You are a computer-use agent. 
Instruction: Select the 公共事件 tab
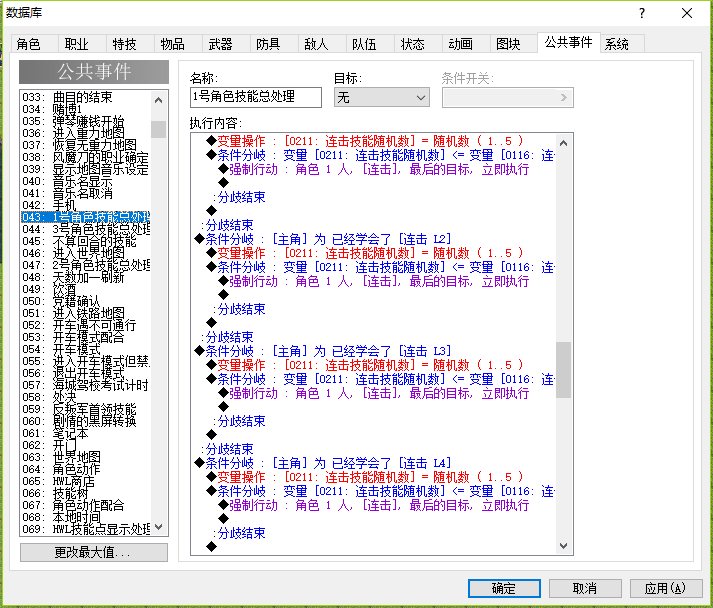pyautogui.click(x=569, y=43)
